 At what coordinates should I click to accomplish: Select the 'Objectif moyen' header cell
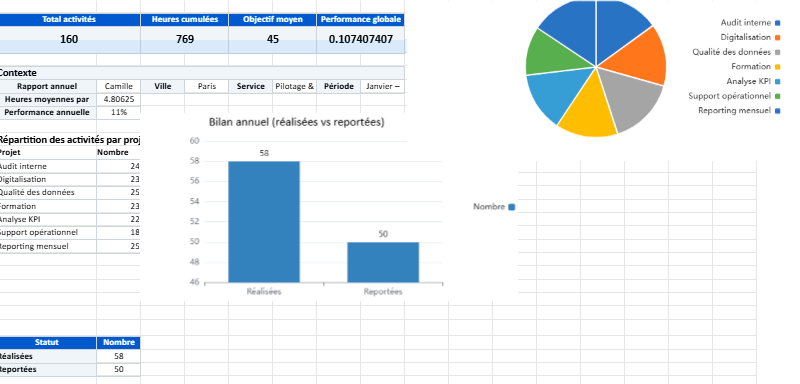coord(272,20)
